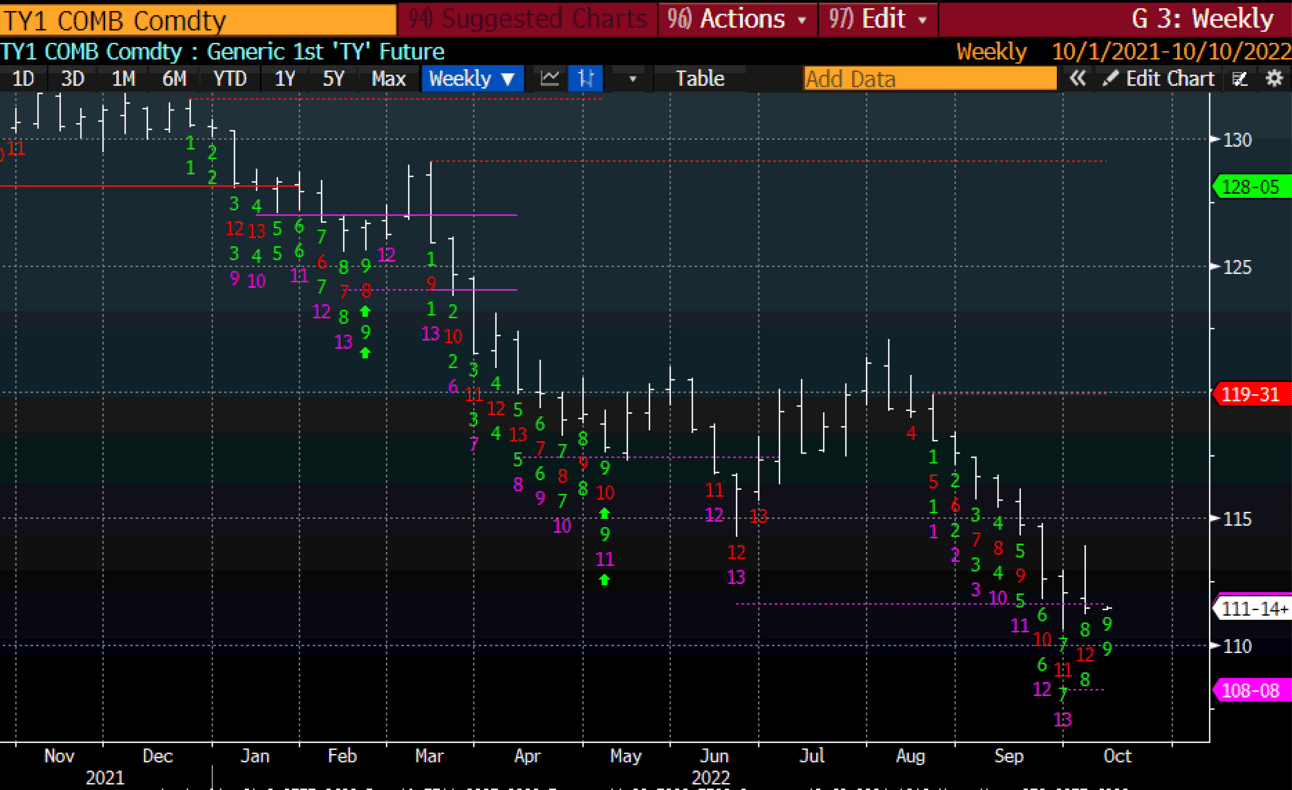
Task: Click the green 128-05 price label
Action: point(1251,187)
